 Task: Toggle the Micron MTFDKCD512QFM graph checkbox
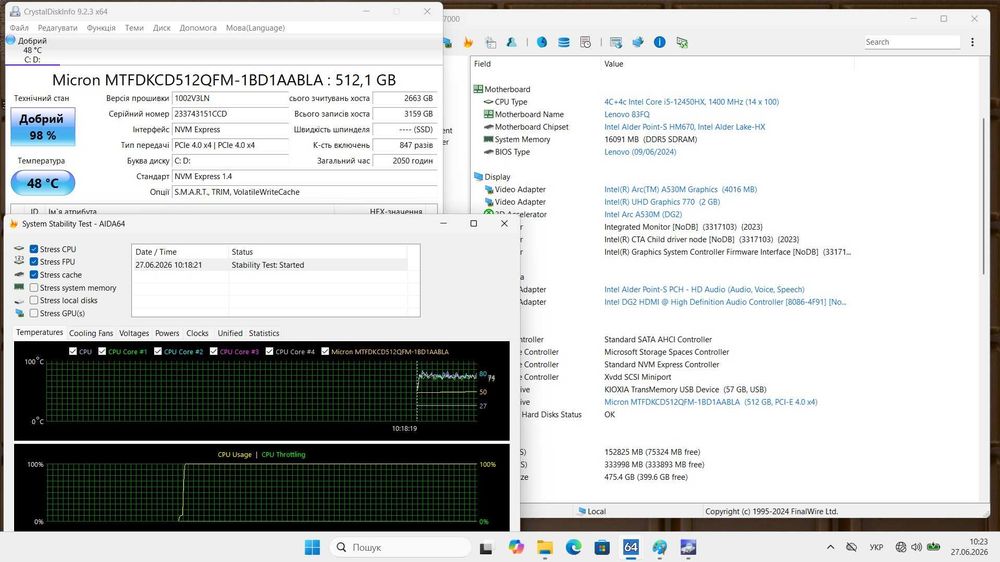[325, 351]
